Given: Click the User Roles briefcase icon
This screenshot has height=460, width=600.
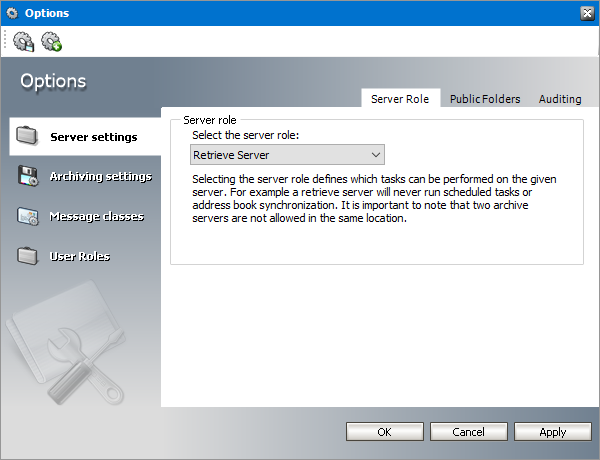Looking at the screenshot, I should 27,256.
